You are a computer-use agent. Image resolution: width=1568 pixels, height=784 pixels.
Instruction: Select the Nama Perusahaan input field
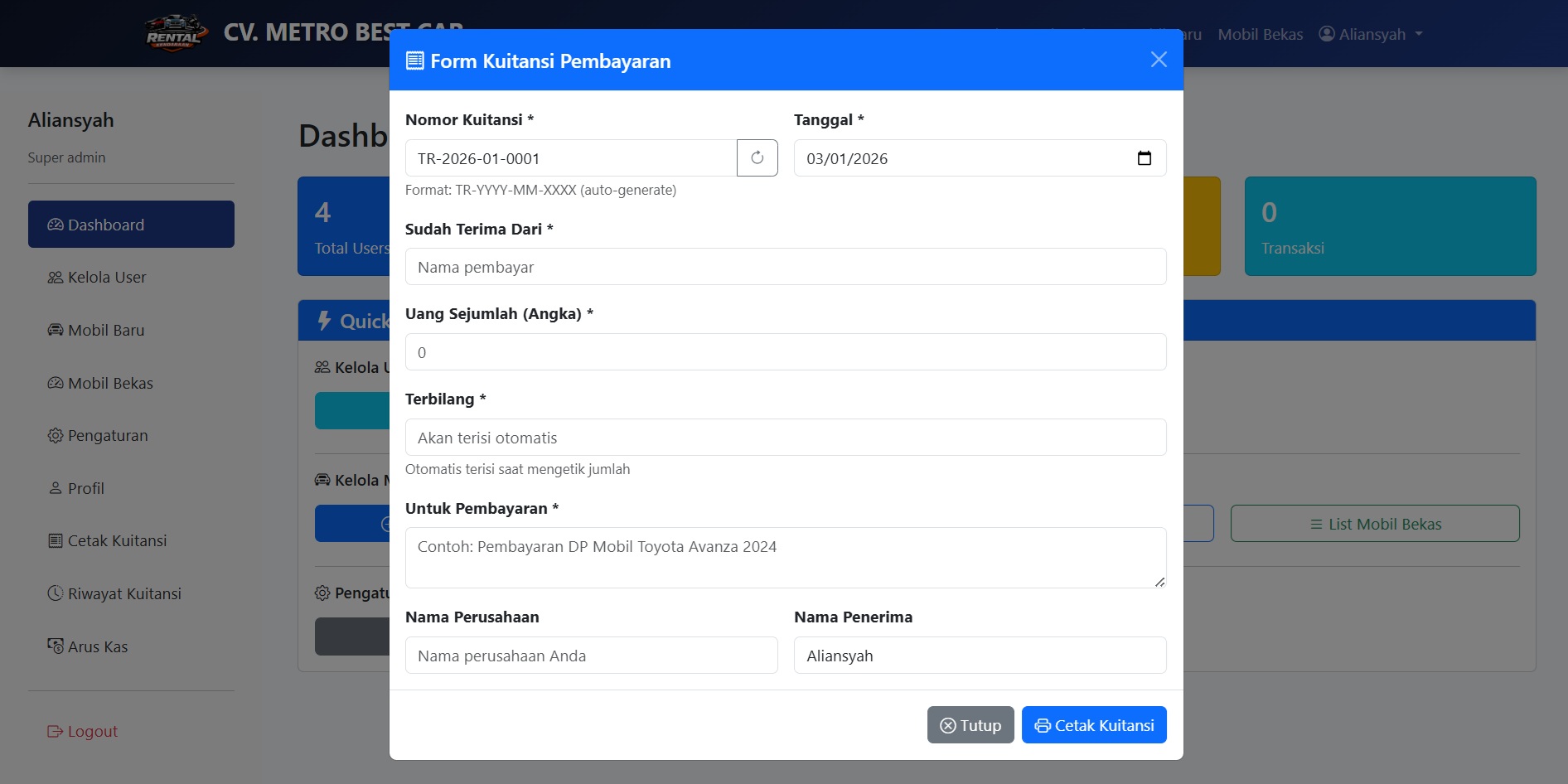(x=591, y=656)
